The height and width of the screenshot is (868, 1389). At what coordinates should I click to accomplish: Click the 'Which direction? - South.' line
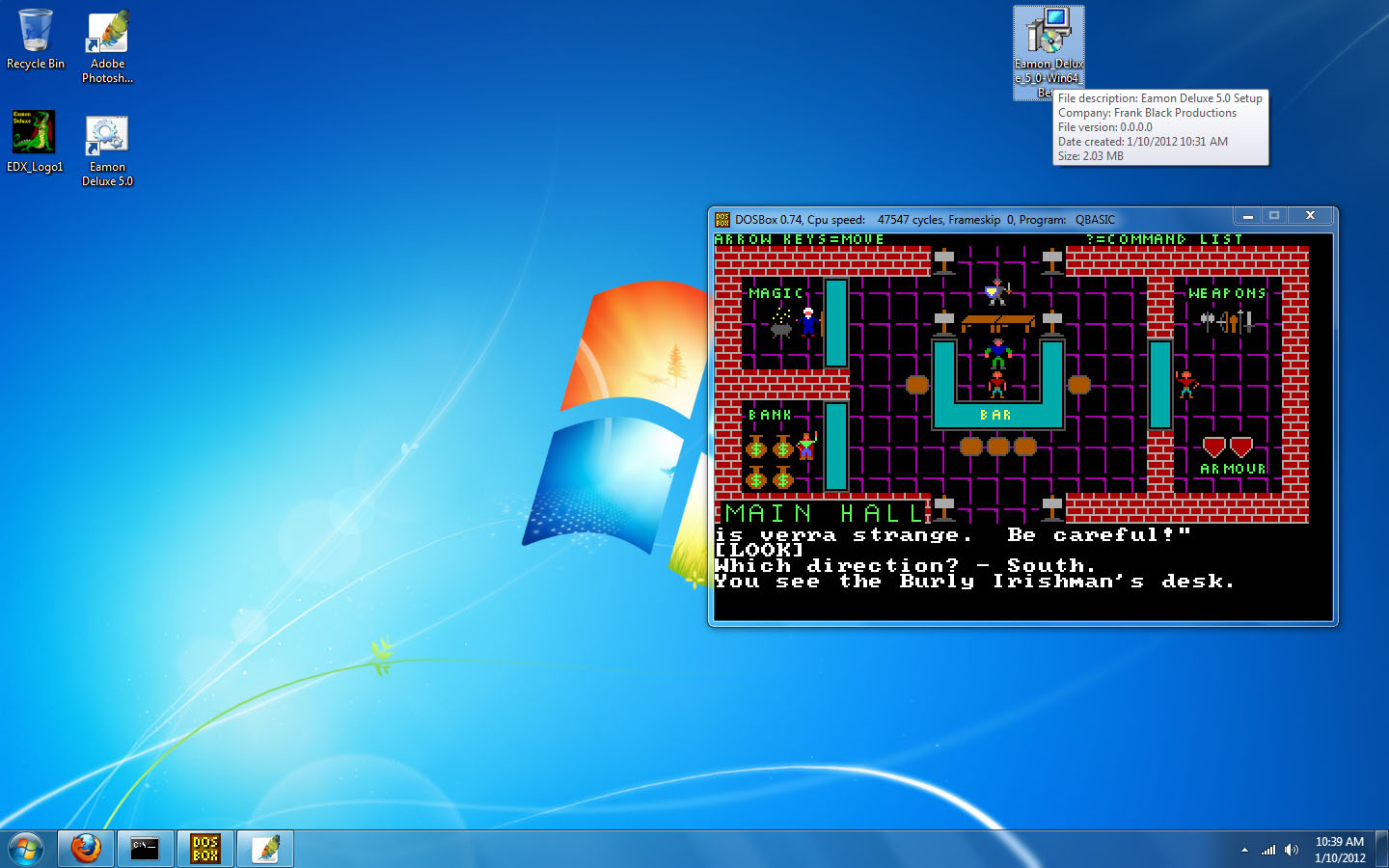[906, 565]
